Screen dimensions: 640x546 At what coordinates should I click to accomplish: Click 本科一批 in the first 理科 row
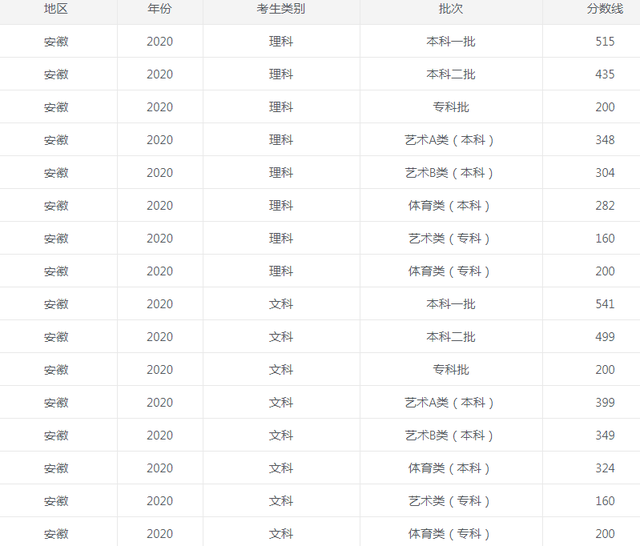coord(450,41)
